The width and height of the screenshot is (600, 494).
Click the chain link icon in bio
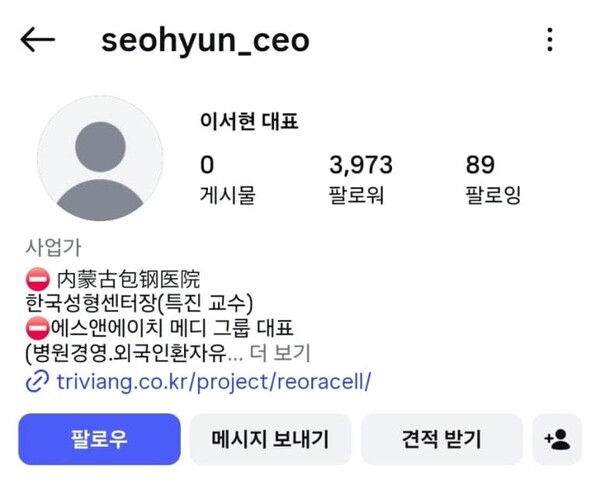37,381
